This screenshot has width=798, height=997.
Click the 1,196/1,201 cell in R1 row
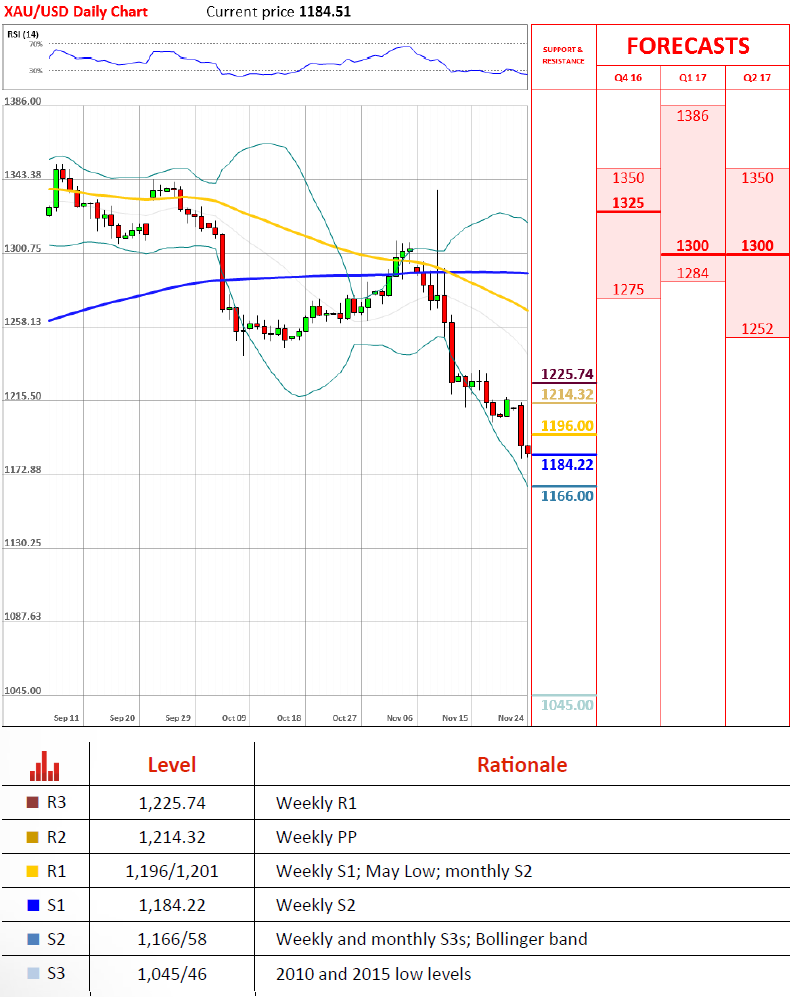tap(172, 871)
